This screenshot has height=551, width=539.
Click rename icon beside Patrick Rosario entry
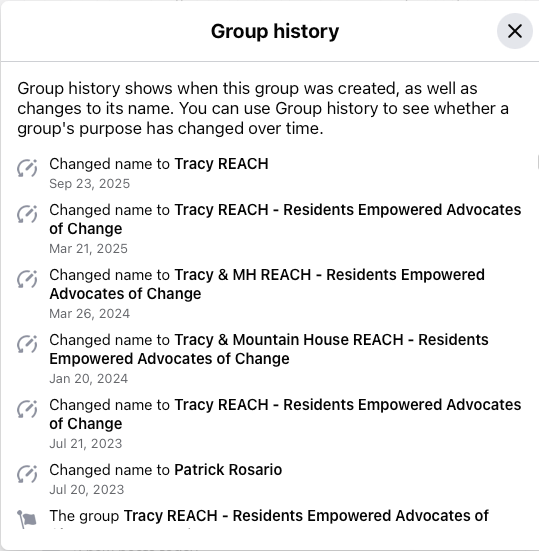click(x=27, y=474)
